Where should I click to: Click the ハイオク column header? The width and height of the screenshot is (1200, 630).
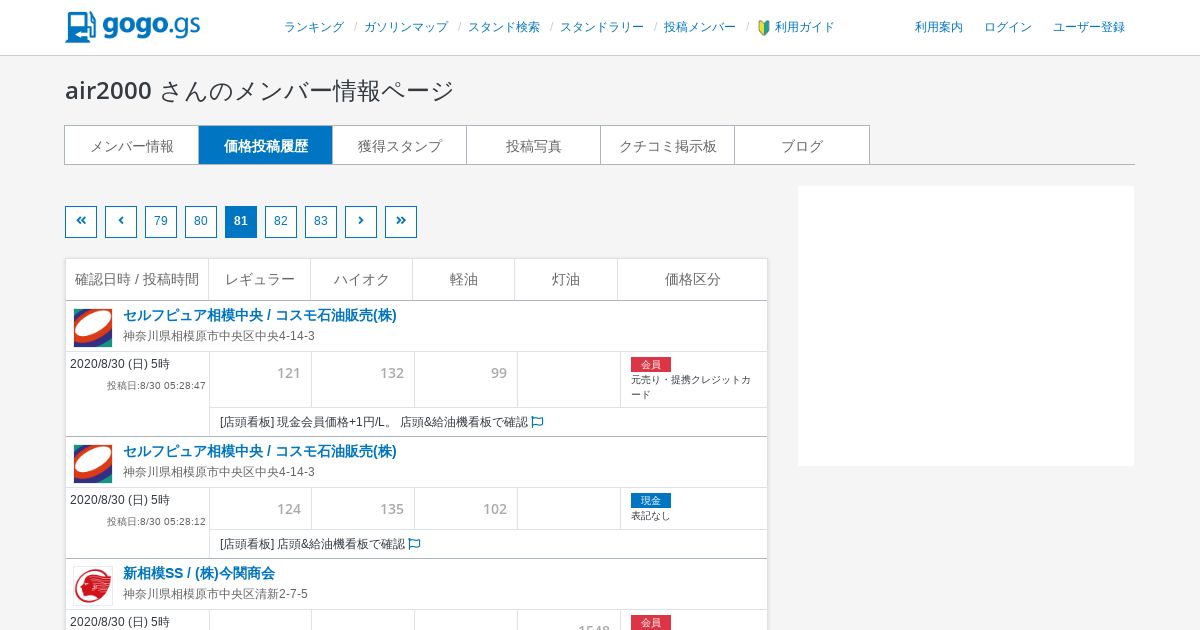click(x=362, y=280)
